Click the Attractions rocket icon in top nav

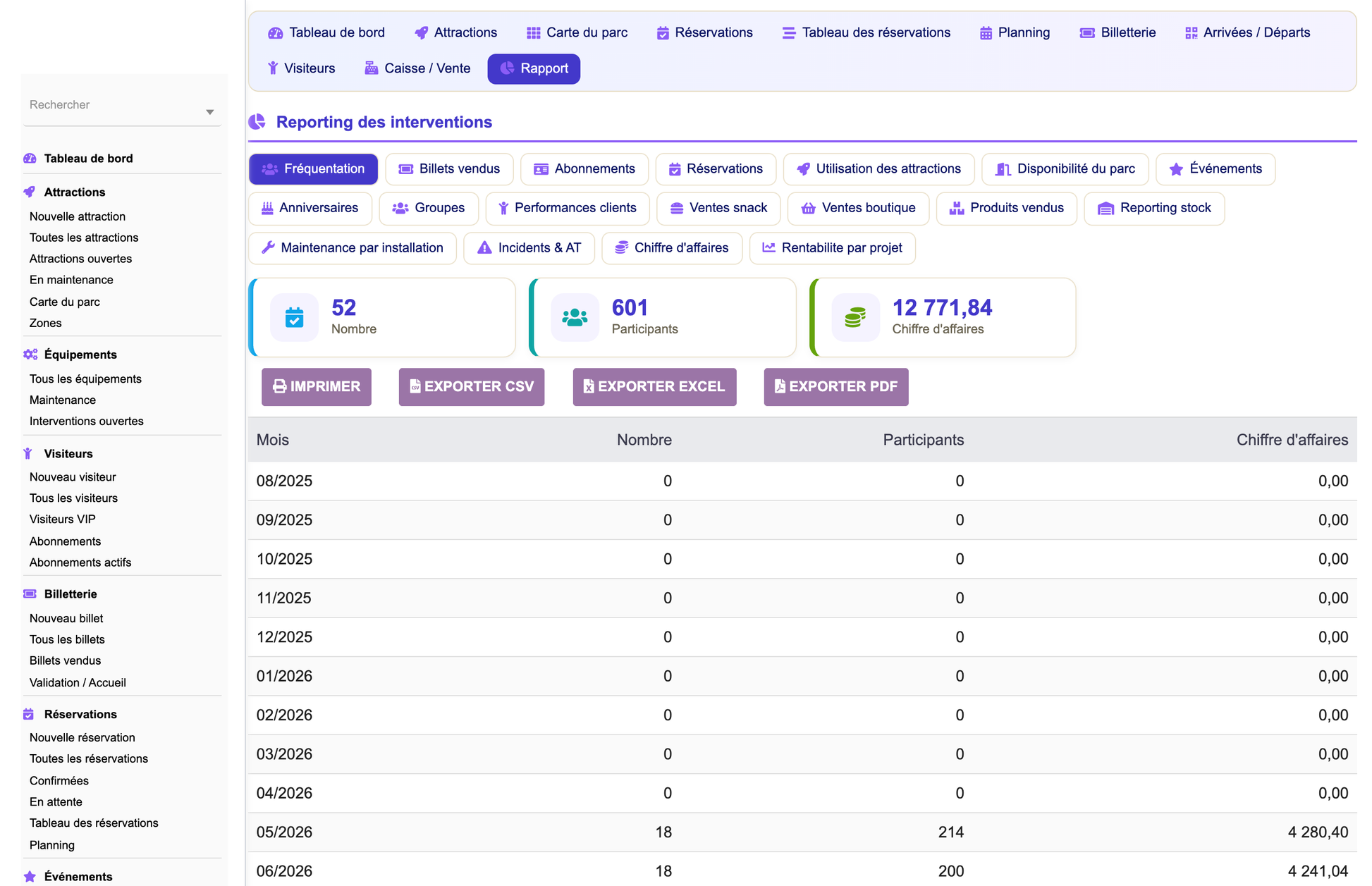click(x=422, y=33)
